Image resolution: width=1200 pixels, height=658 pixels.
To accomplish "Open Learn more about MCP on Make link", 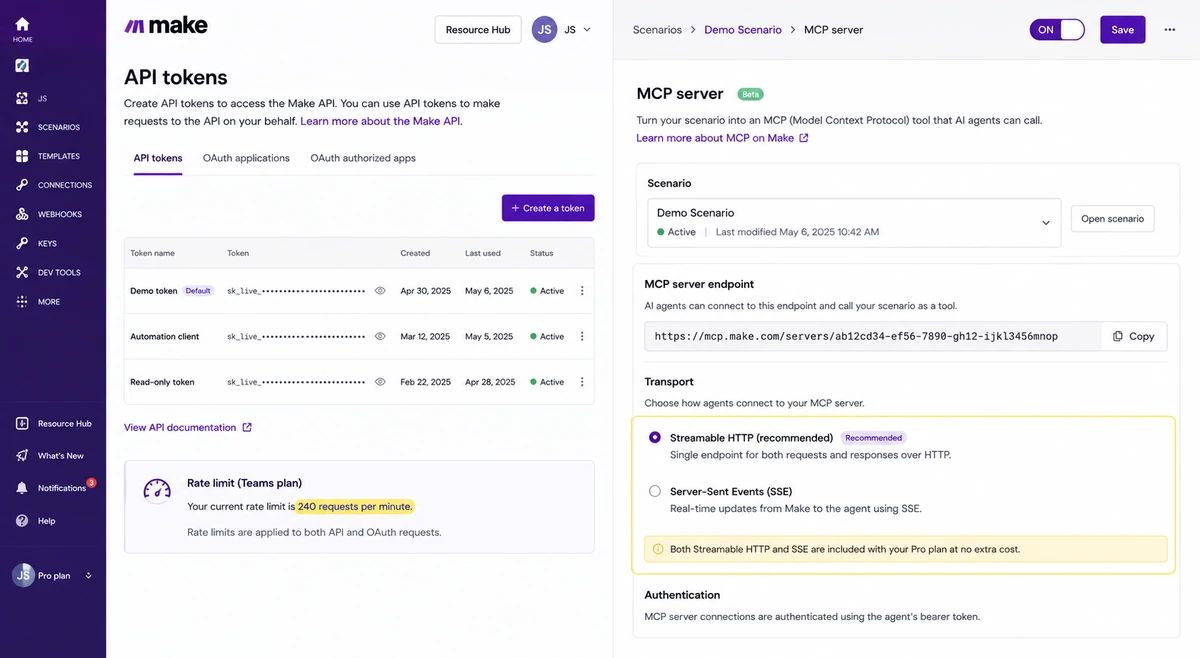I will coord(722,138).
